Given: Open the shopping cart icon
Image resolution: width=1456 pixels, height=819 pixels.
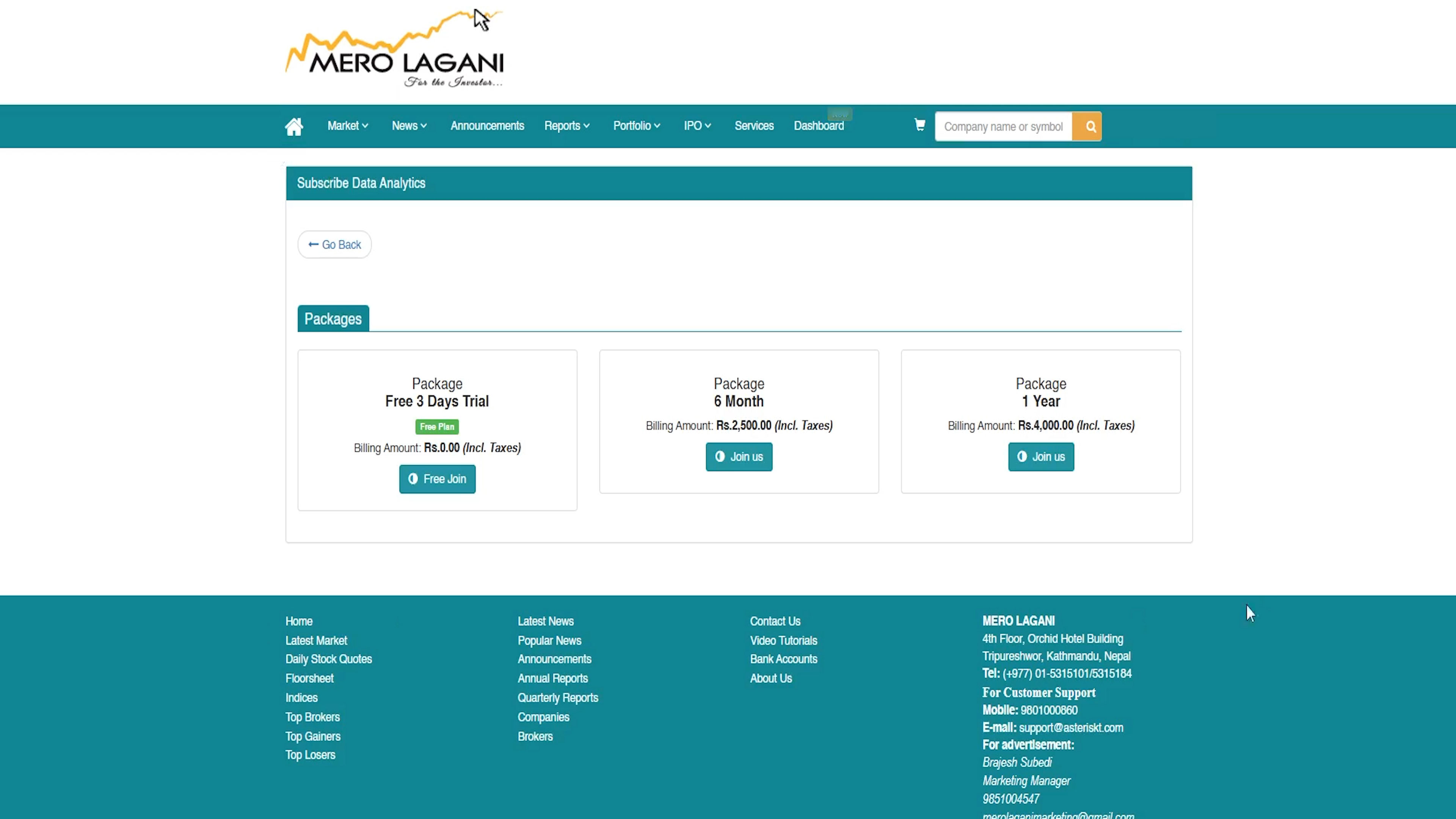Looking at the screenshot, I should 919,125.
